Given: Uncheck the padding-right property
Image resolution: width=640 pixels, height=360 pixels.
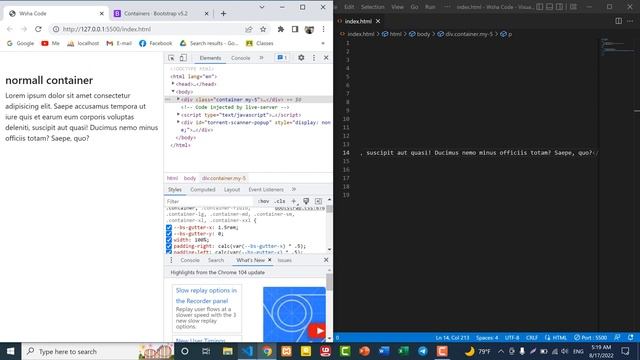Looking at the screenshot, I should 169,247.
